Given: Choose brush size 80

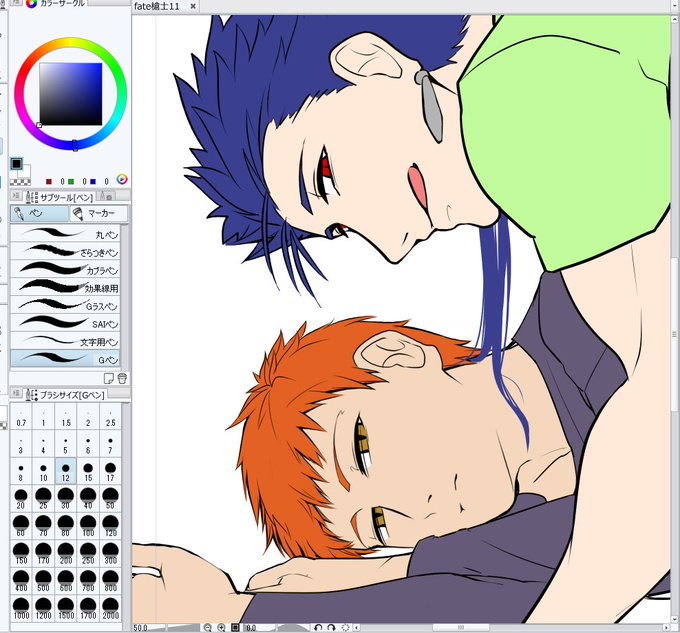Looking at the screenshot, I should tap(65, 526).
